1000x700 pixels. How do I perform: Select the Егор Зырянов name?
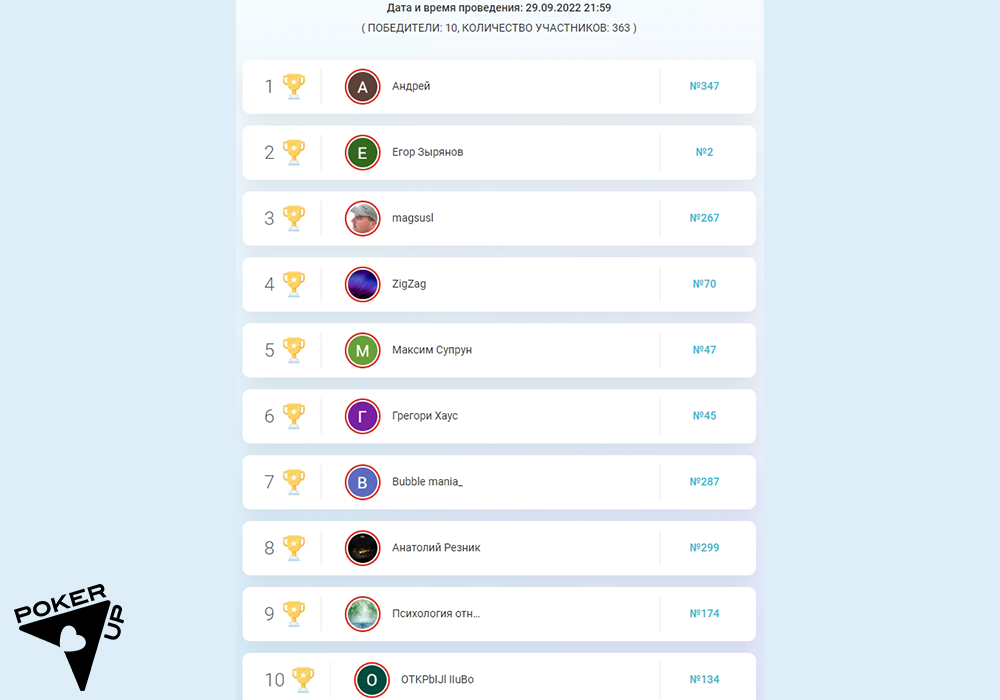coord(427,152)
